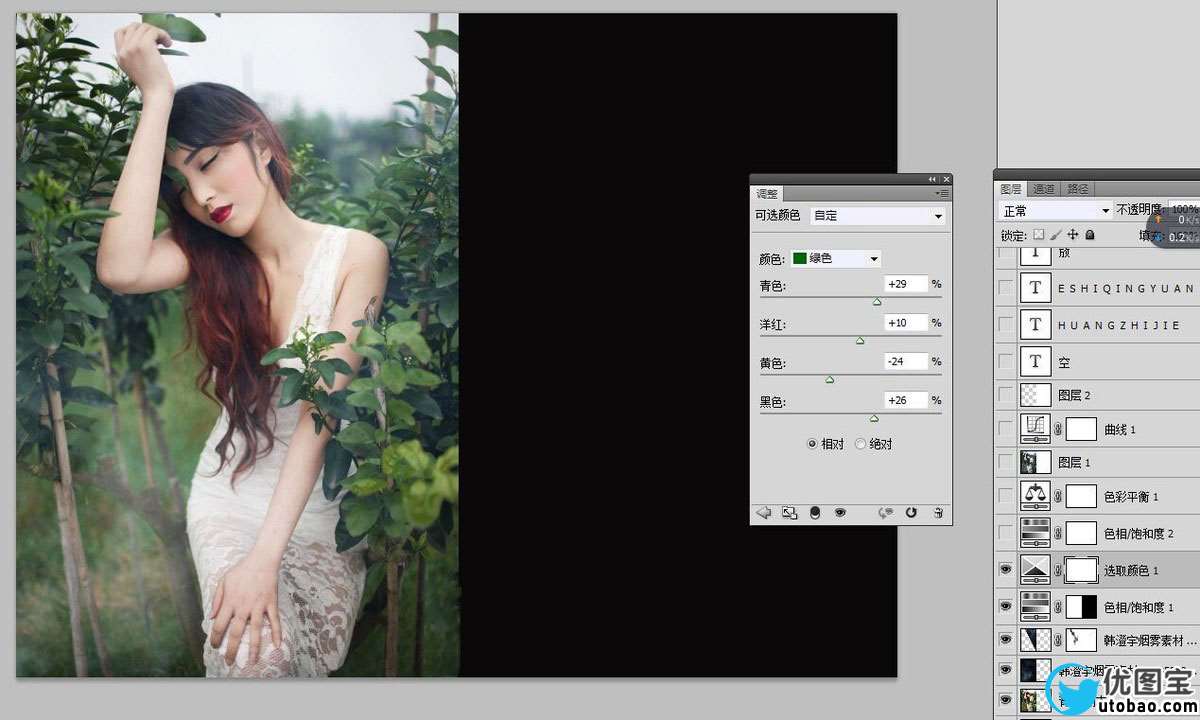Click the lock position move icon

[1072, 235]
